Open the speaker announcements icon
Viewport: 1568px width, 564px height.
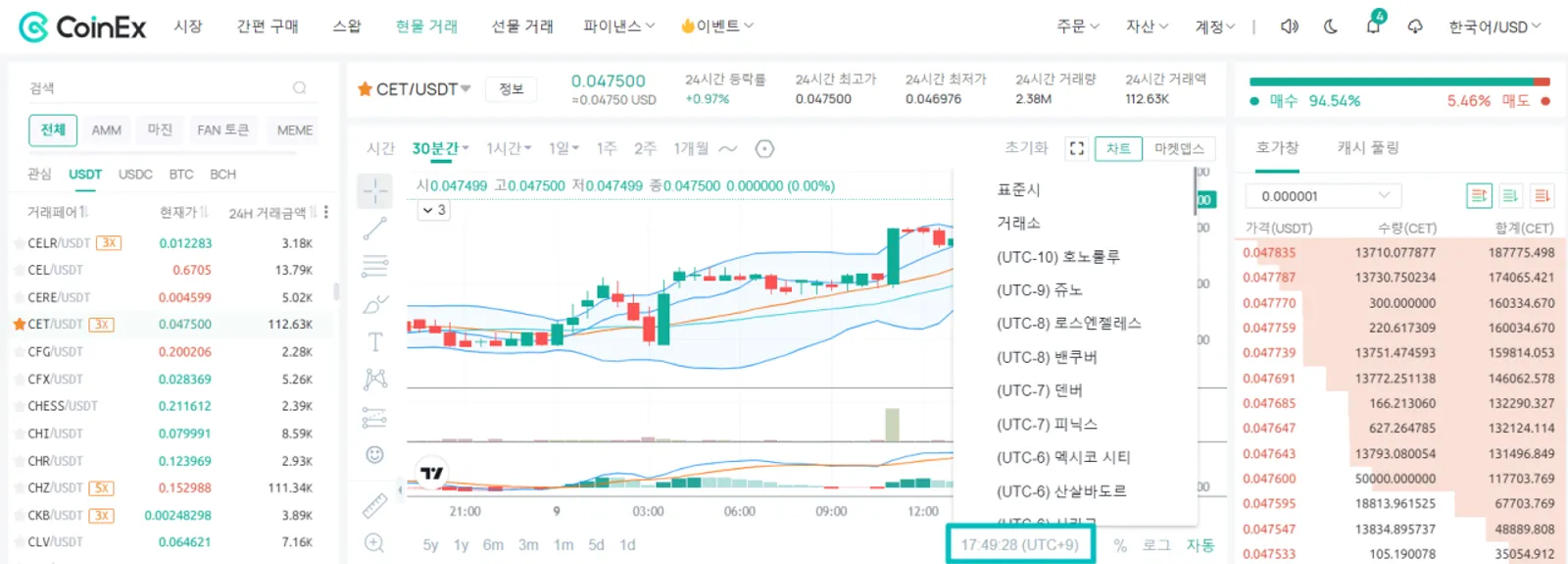click(1290, 26)
